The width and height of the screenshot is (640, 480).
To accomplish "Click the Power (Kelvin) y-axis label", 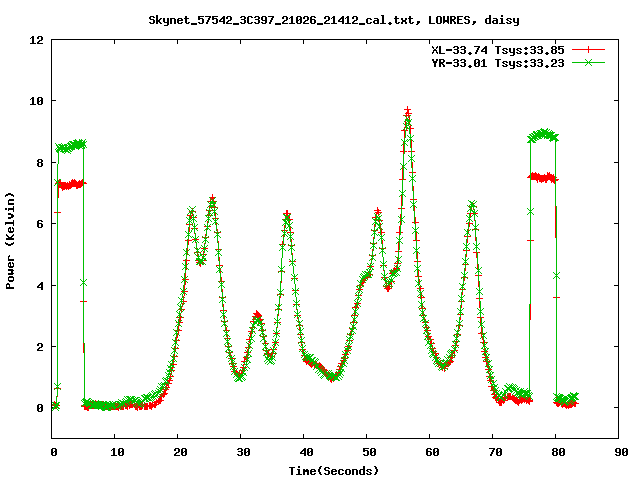I will pyautogui.click(x=10, y=241).
